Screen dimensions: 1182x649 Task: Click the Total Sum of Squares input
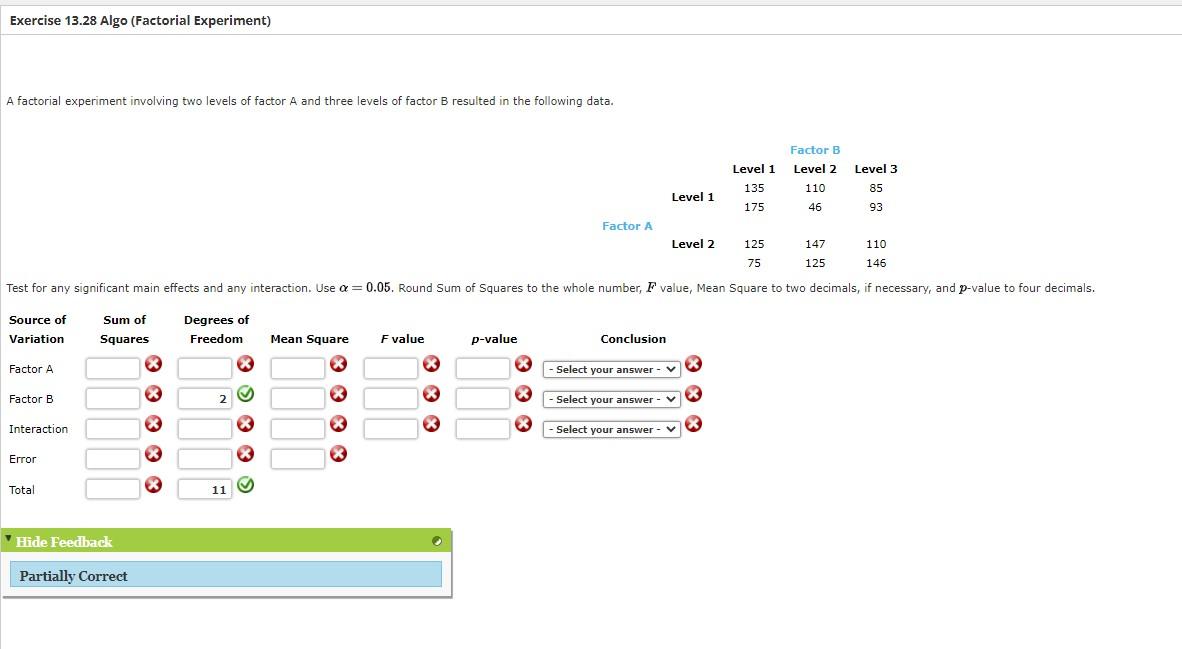(x=113, y=488)
